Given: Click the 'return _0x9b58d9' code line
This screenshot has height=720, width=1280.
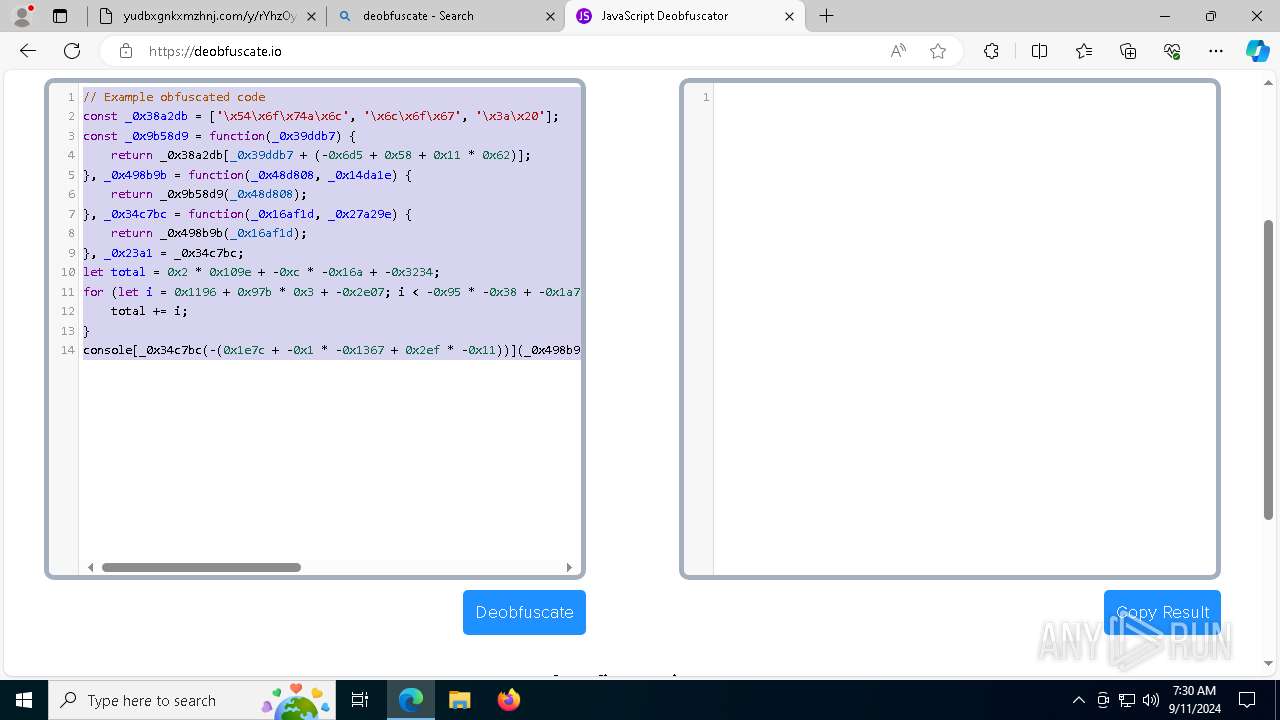Looking at the screenshot, I should [x=209, y=194].
